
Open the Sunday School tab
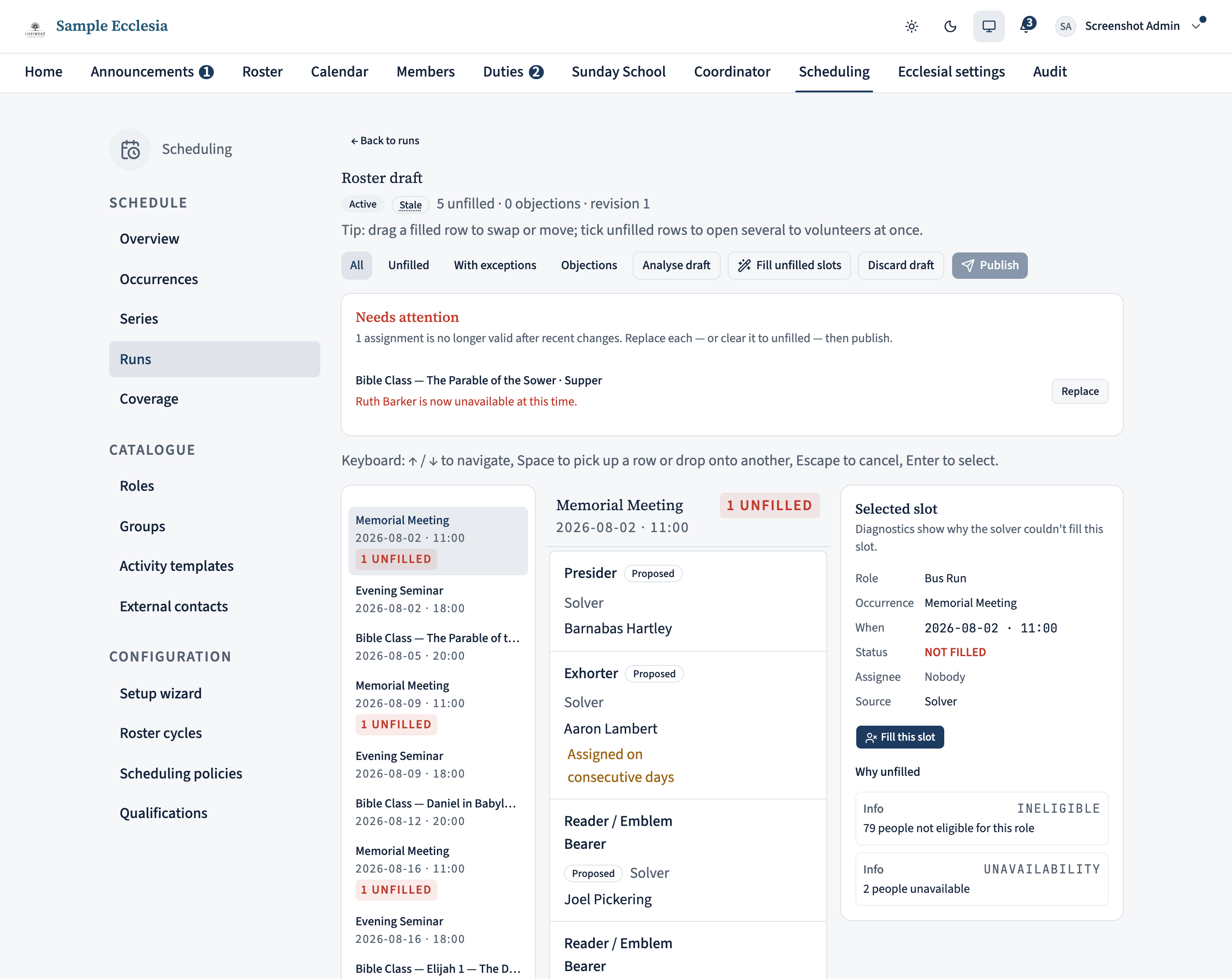point(618,72)
